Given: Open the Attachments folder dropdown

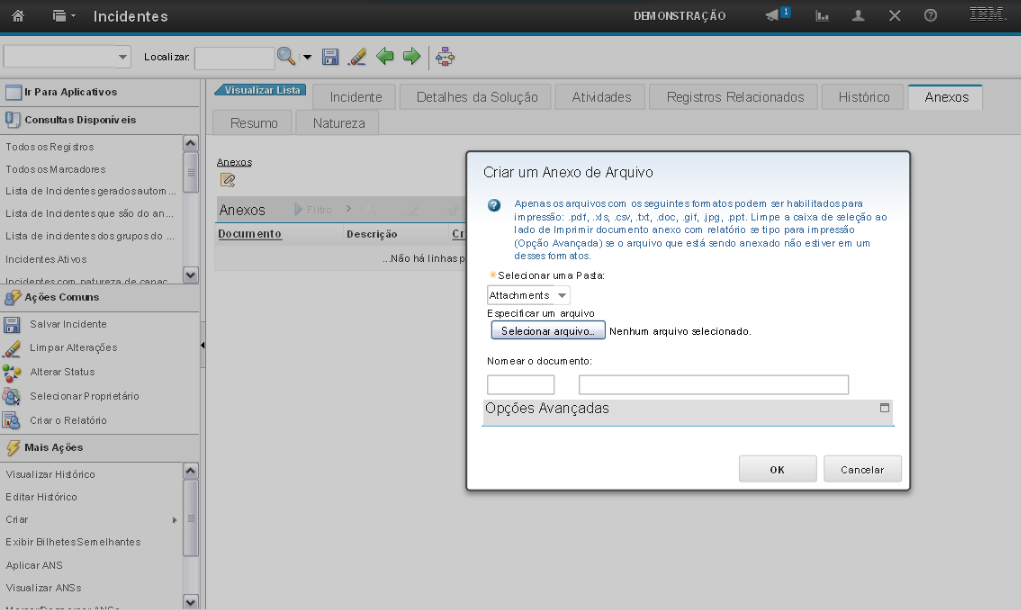Looking at the screenshot, I should [528, 295].
